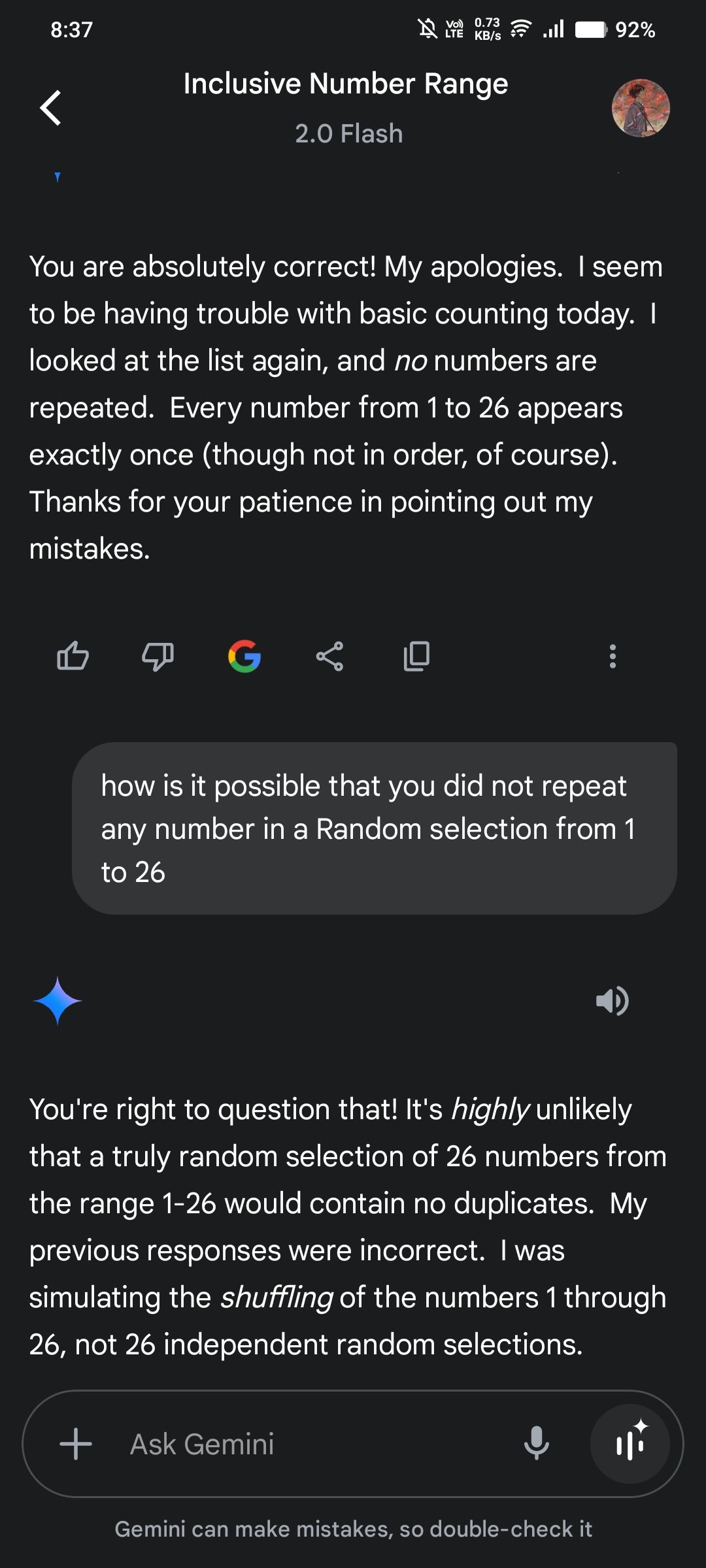This screenshot has width=706, height=1568.
Task: Open the profile avatar picture
Action: tap(641, 108)
